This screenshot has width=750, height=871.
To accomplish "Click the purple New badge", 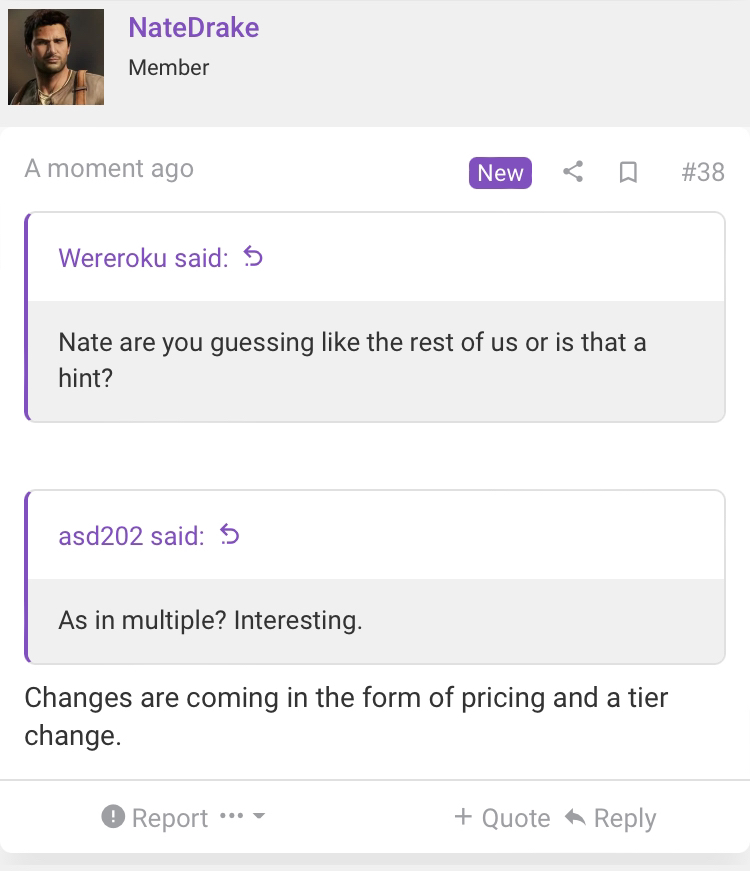I will [x=500, y=172].
